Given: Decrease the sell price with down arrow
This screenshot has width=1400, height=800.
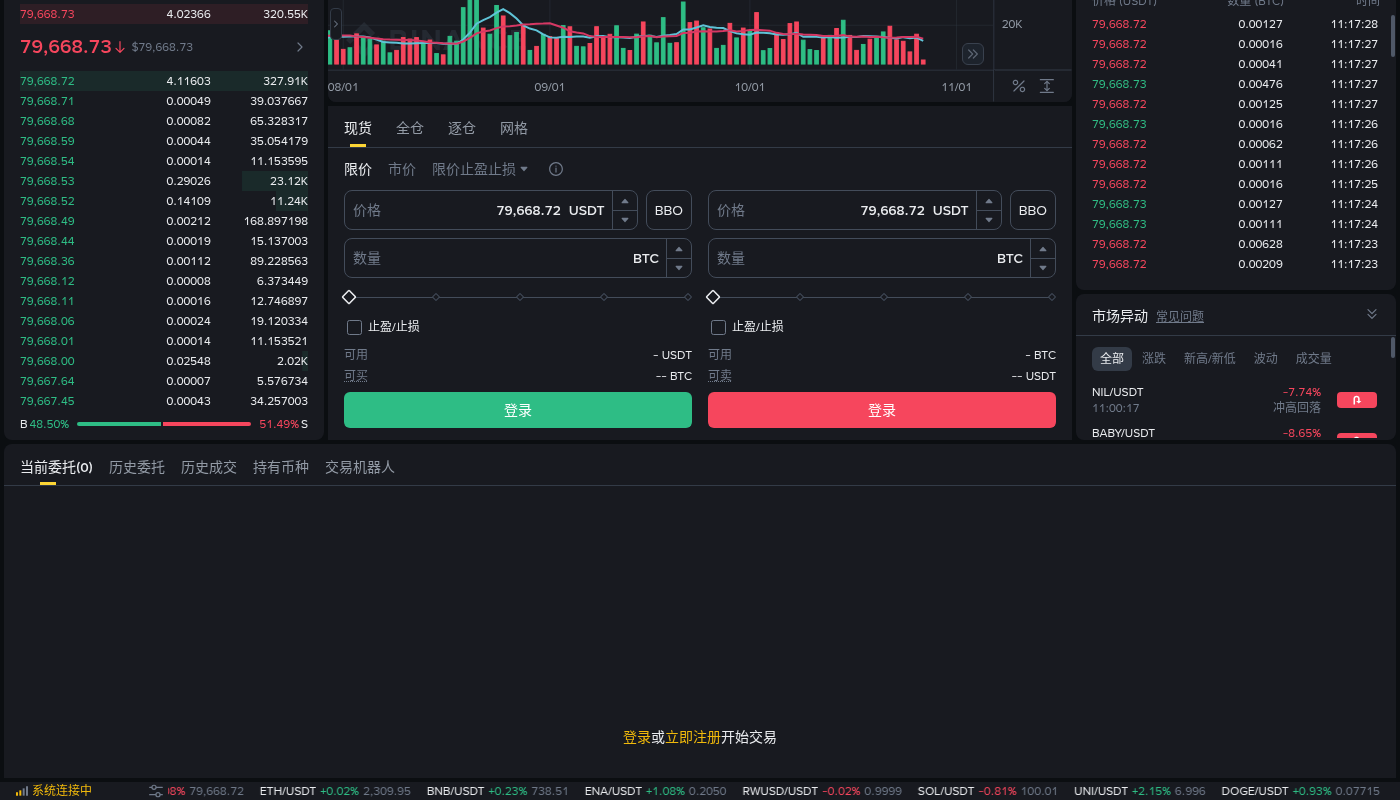Looking at the screenshot, I should 989,220.
